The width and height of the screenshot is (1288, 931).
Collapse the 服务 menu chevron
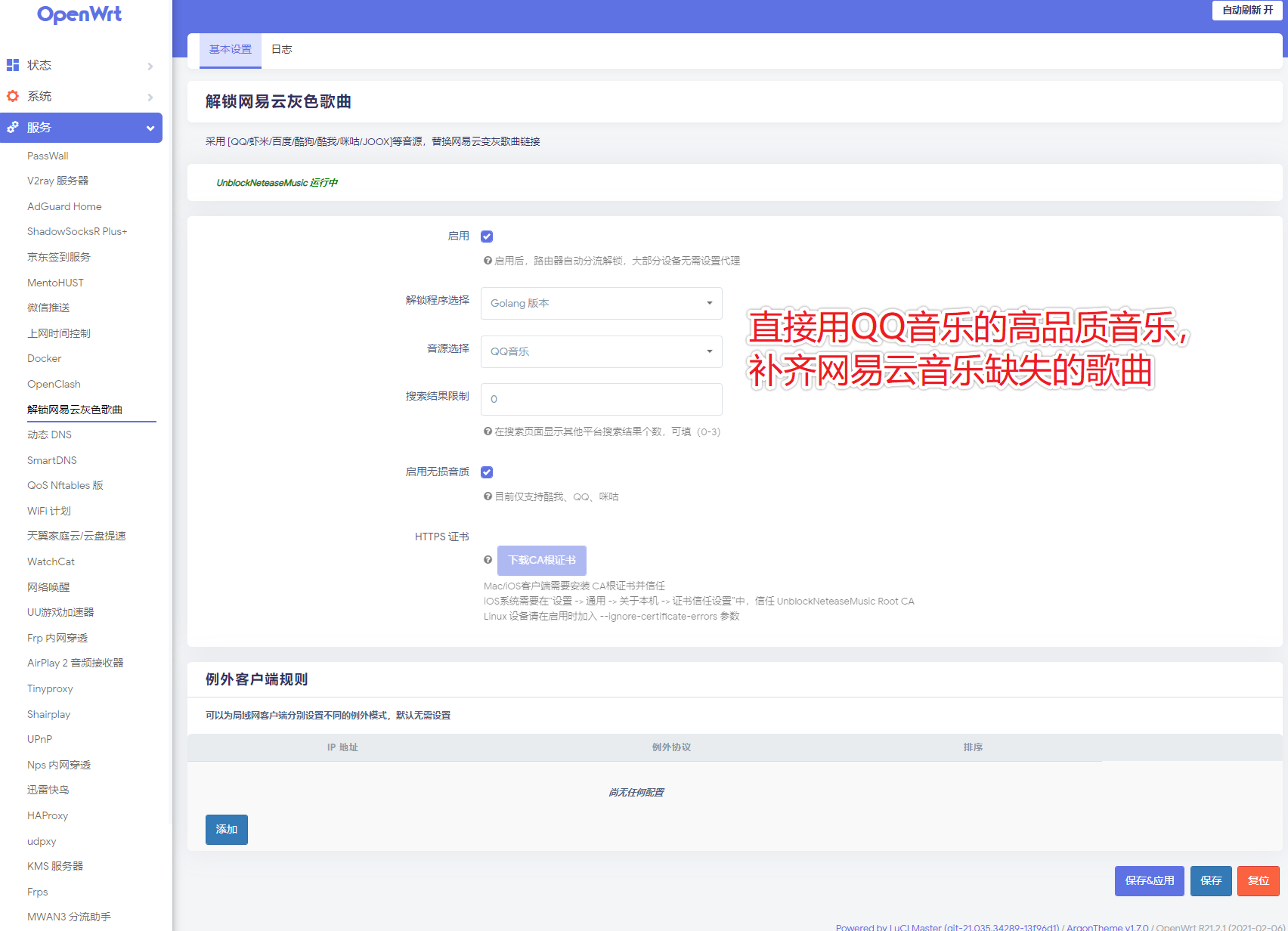pos(150,128)
